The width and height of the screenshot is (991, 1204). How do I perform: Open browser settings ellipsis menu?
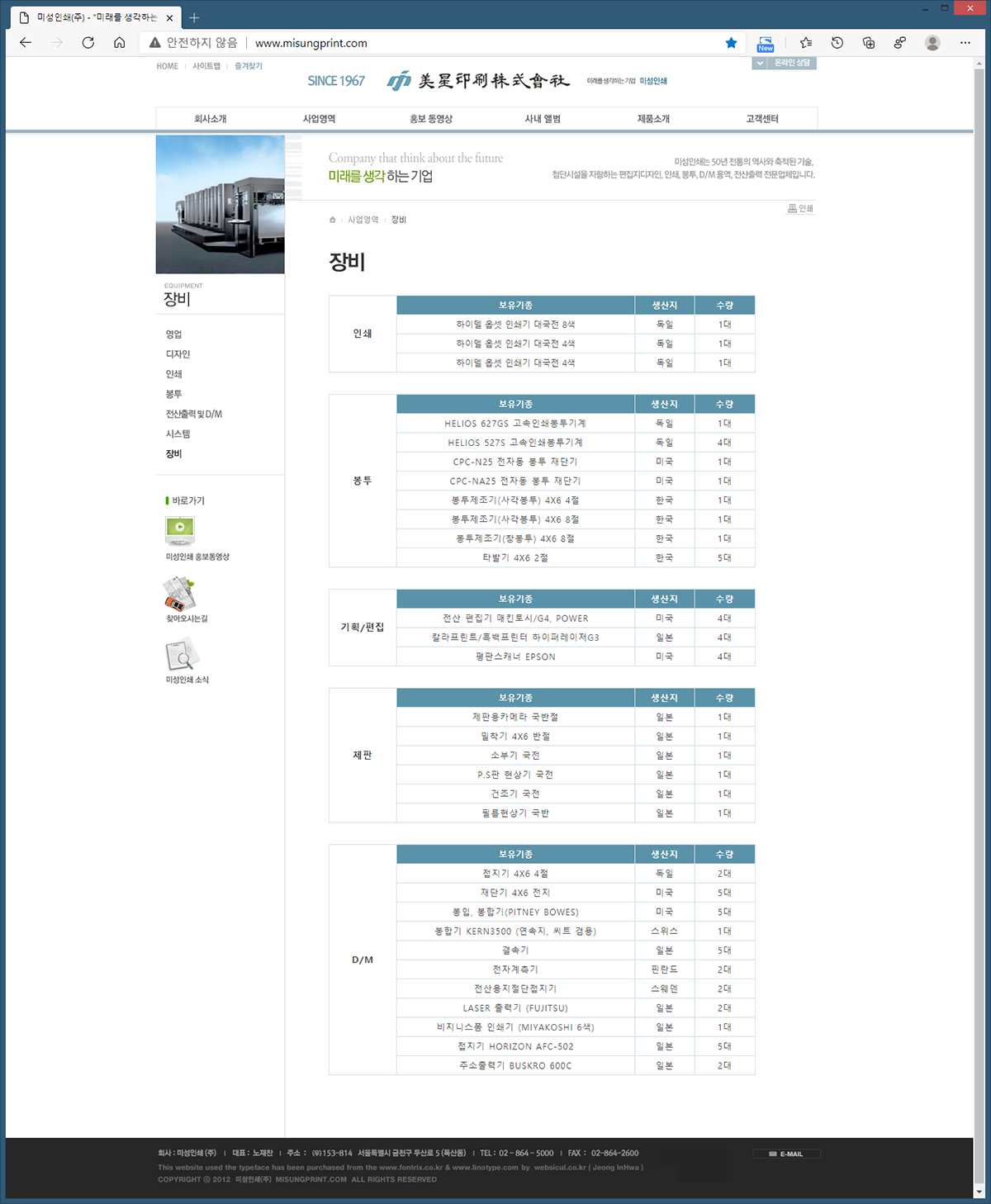coord(965,43)
